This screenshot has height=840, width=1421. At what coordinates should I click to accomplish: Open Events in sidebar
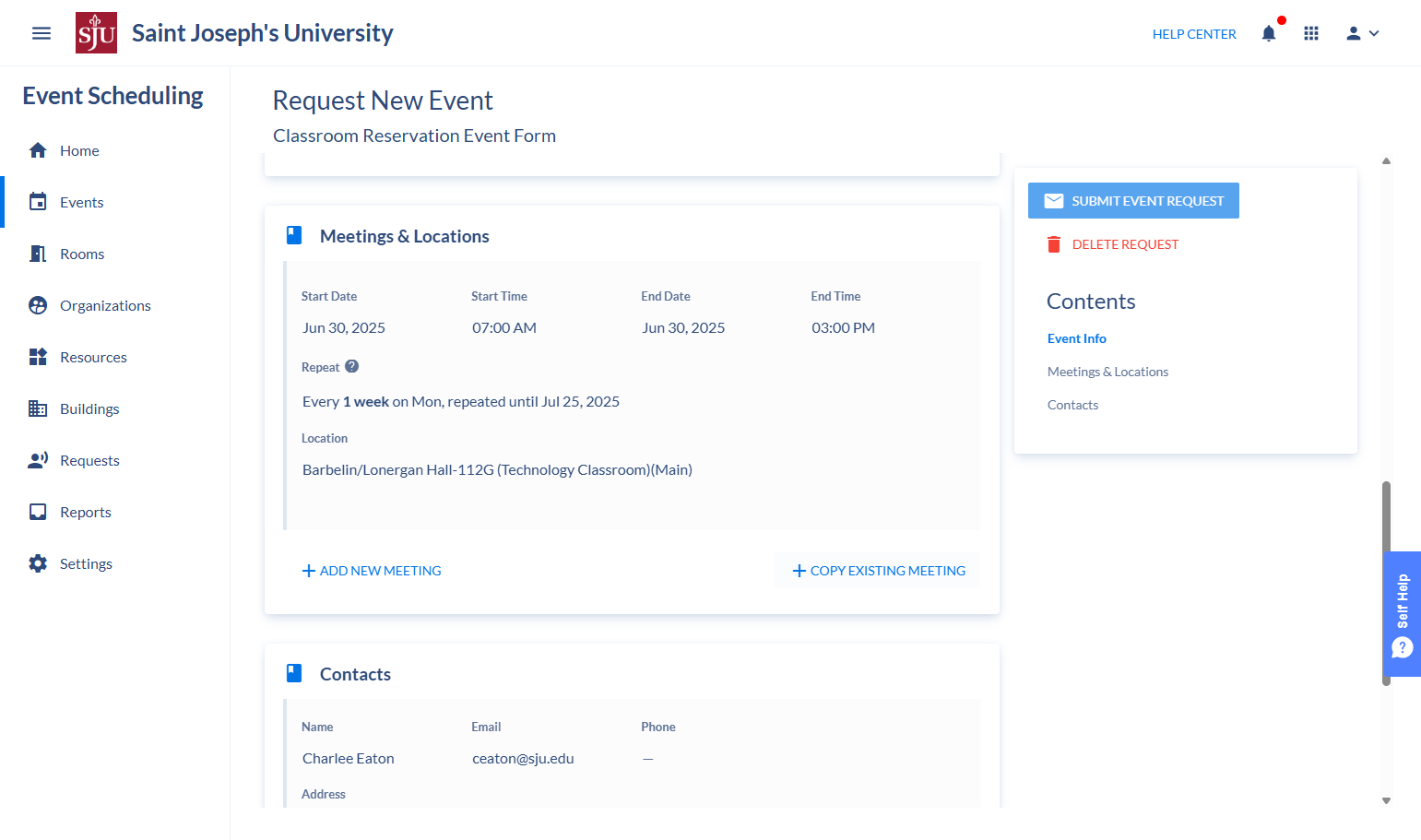(x=81, y=202)
